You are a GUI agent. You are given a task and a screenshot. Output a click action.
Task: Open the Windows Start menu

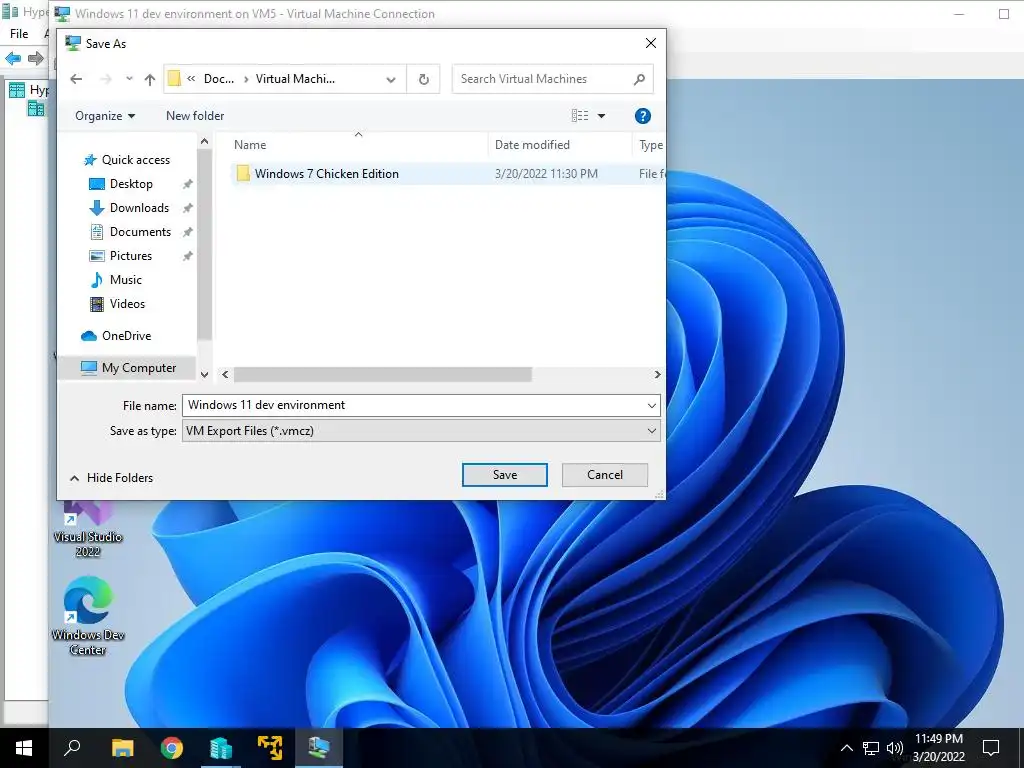(24, 748)
